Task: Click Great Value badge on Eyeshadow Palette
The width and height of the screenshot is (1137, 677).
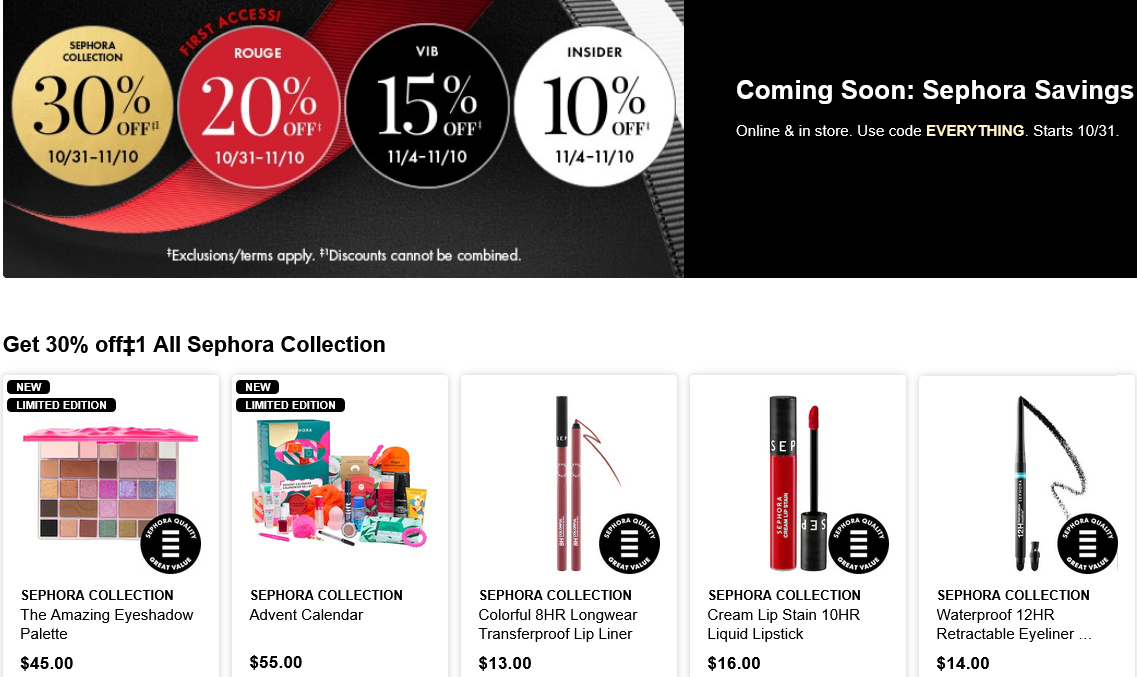Action: coord(170,544)
